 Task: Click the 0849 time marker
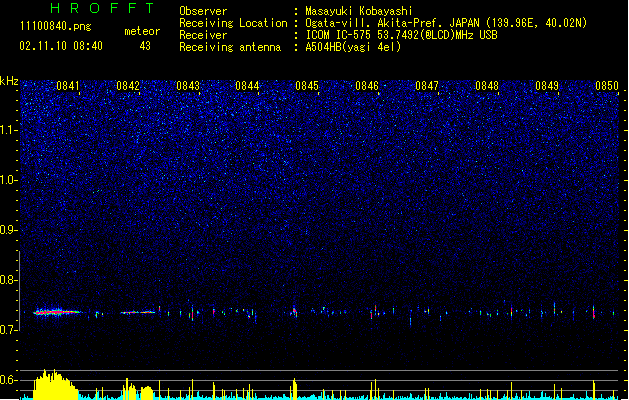click(547, 86)
